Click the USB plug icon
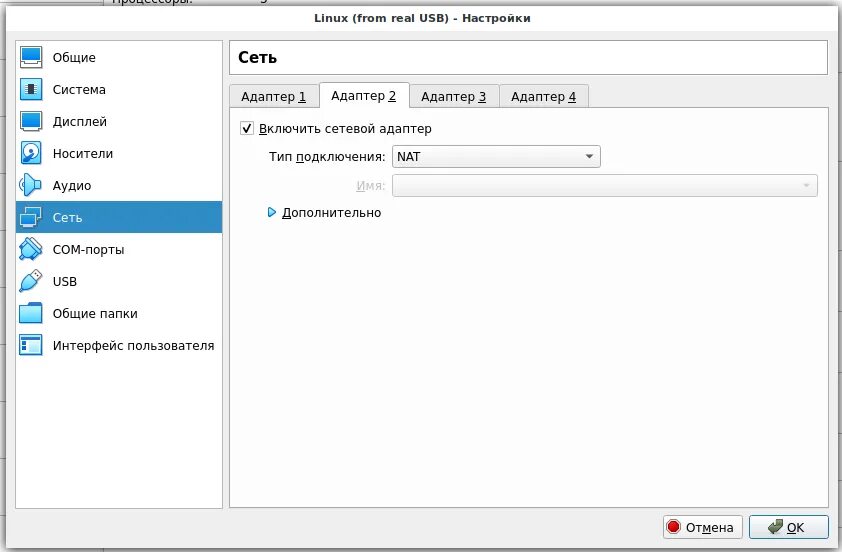Image resolution: width=842 pixels, height=552 pixels. point(31,281)
